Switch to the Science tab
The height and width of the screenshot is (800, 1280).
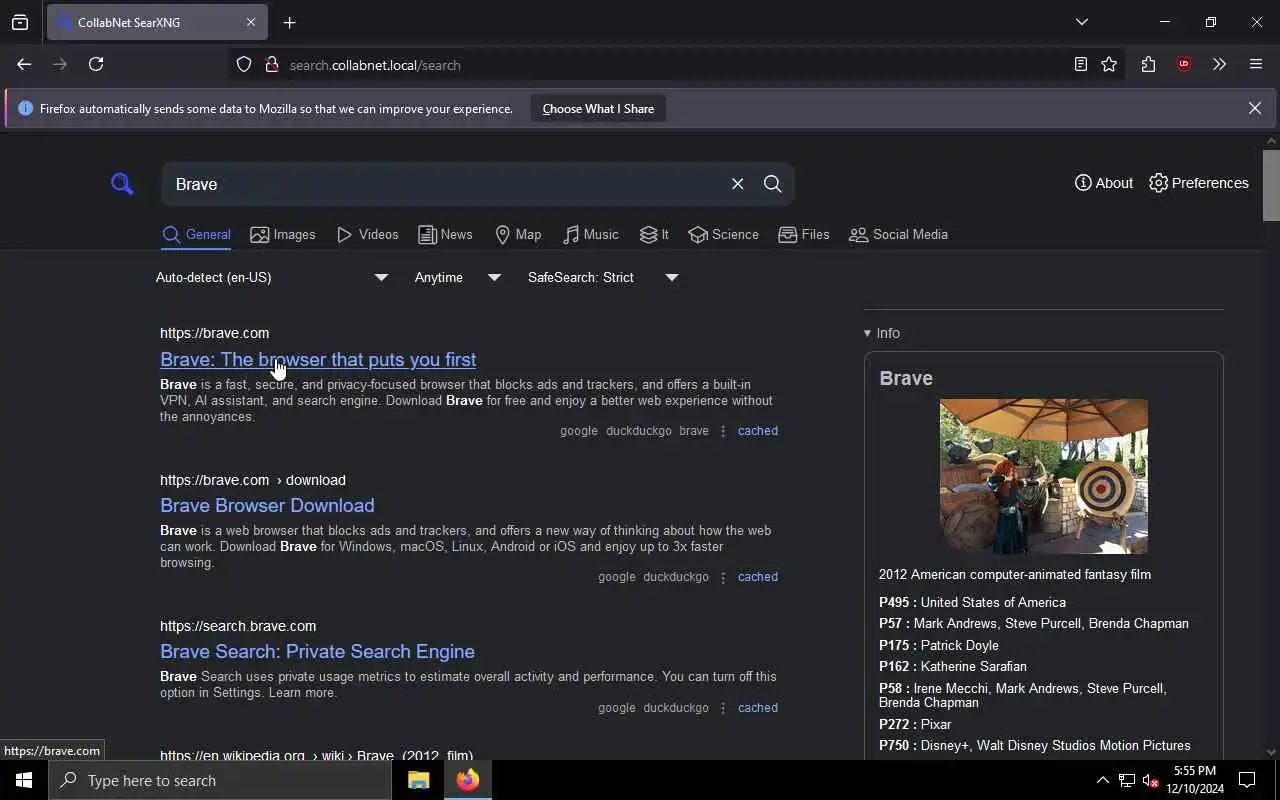(723, 235)
